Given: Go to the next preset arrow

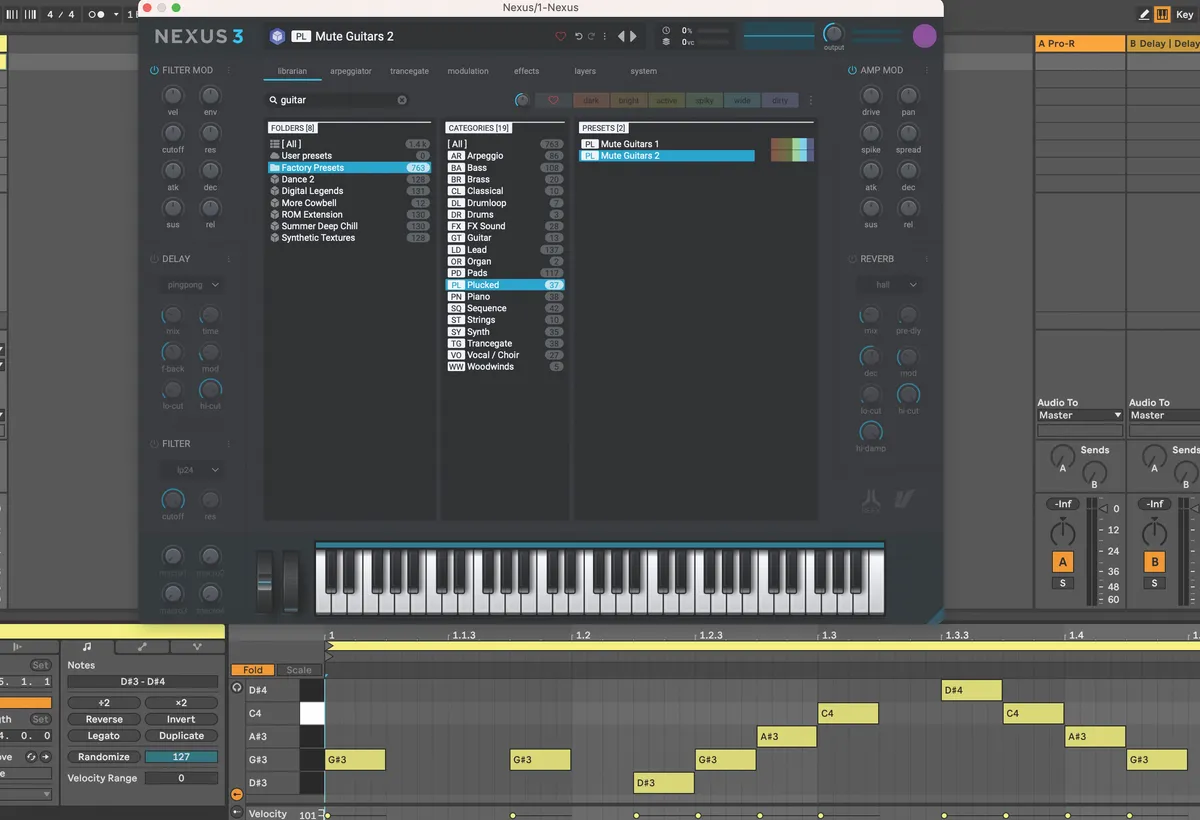Looking at the screenshot, I should click(x=633, y=37).
